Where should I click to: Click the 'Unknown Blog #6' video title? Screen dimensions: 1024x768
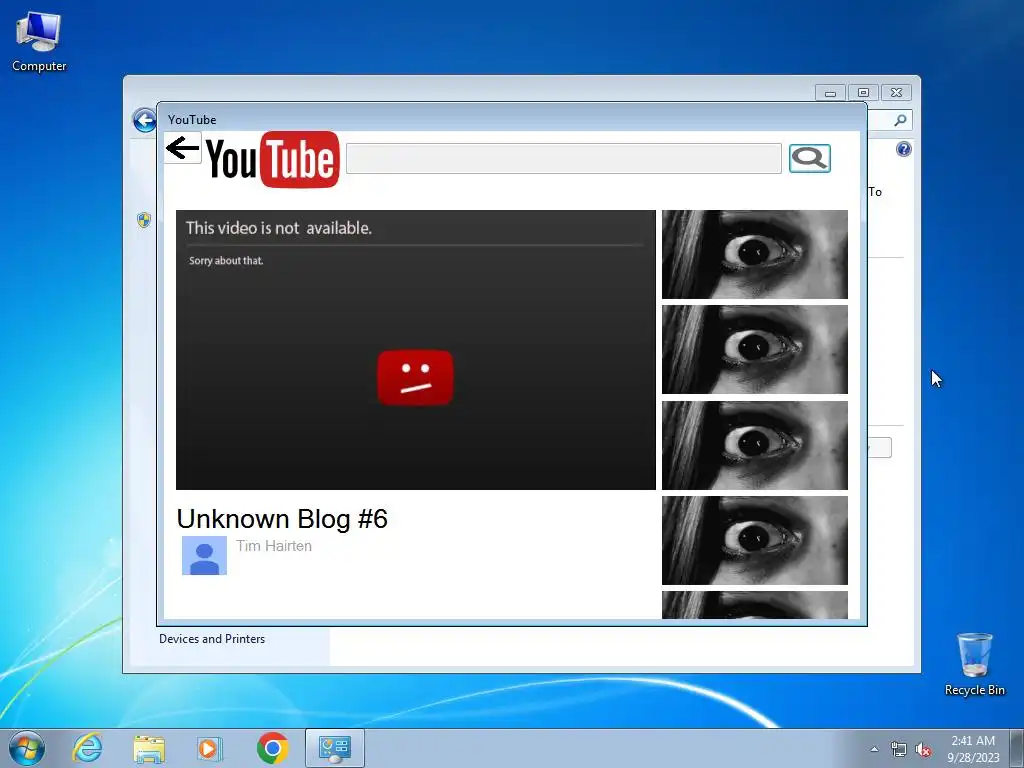click(282, 519)
